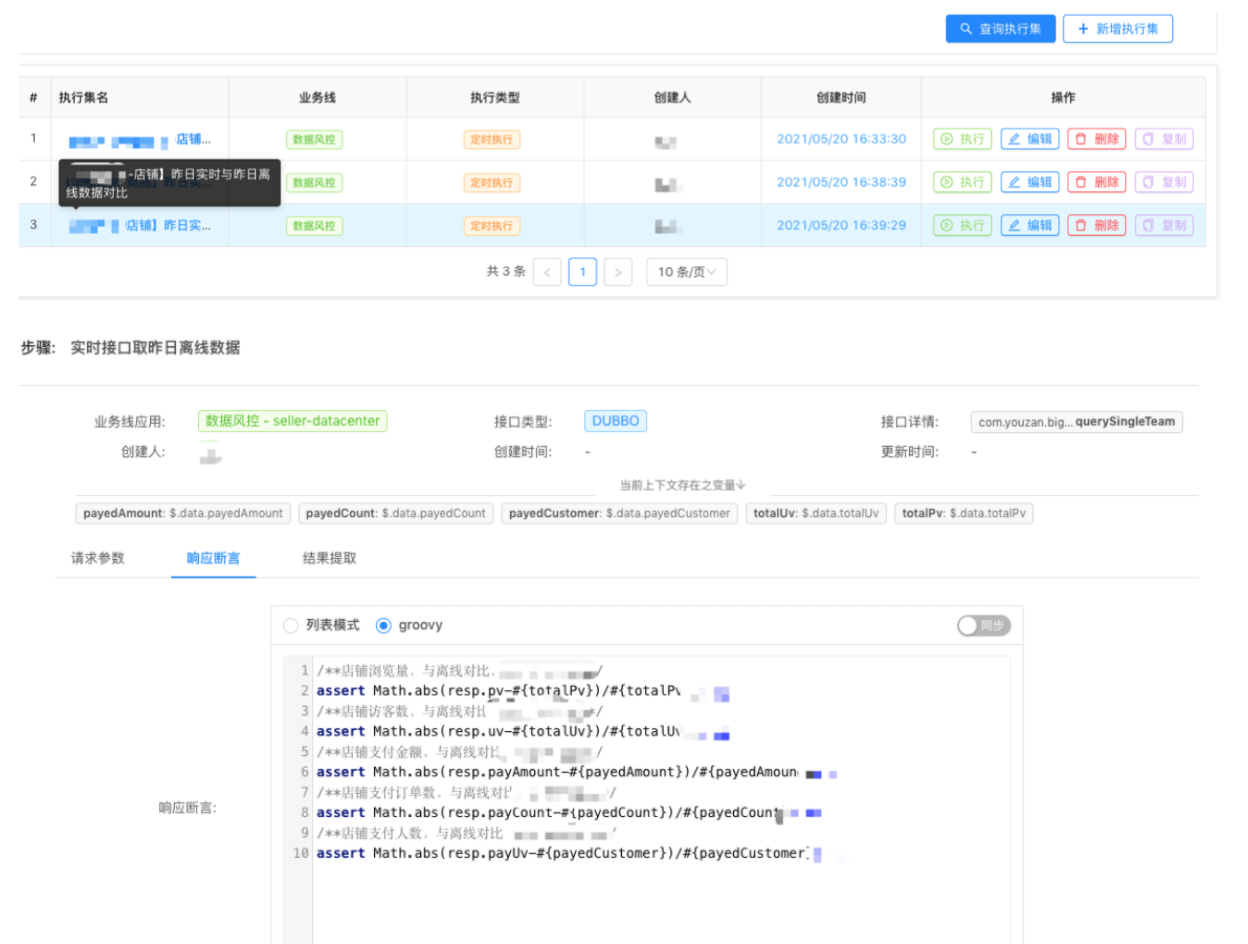Click payedCustomer variable tag
Image resolution: width=1248 pixels, height=944 pixels.
click(619, 513)
